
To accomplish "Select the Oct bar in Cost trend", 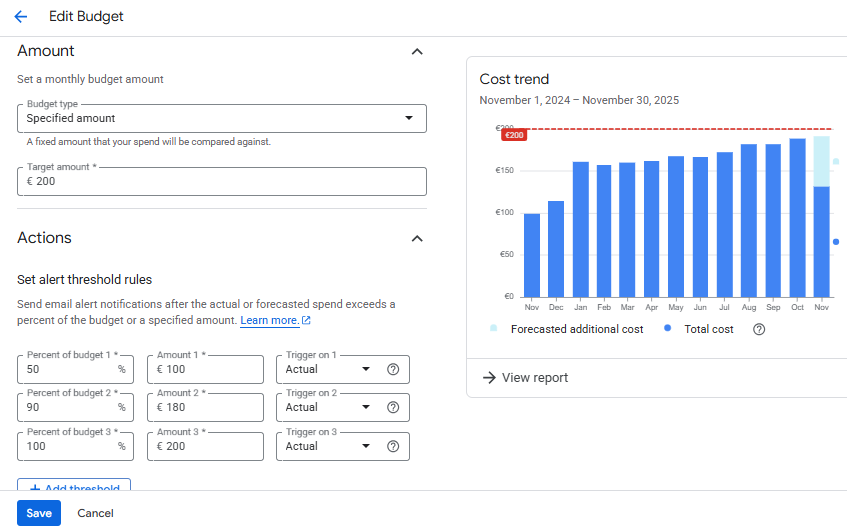I will tap(797, 217).
